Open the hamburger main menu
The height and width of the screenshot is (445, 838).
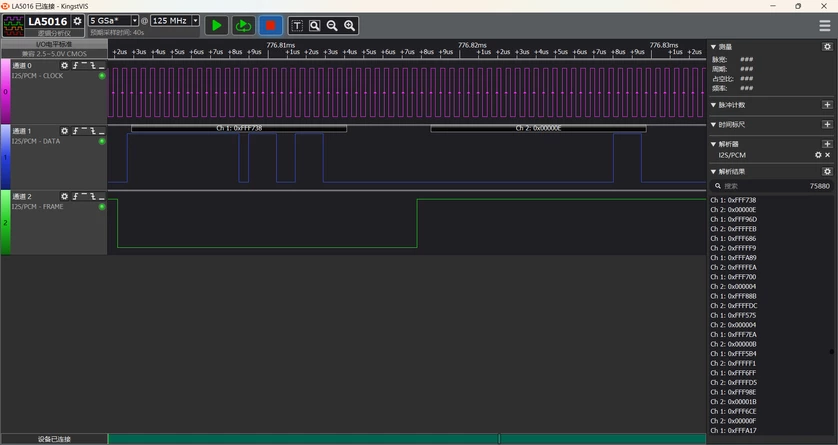click(825, 26)
